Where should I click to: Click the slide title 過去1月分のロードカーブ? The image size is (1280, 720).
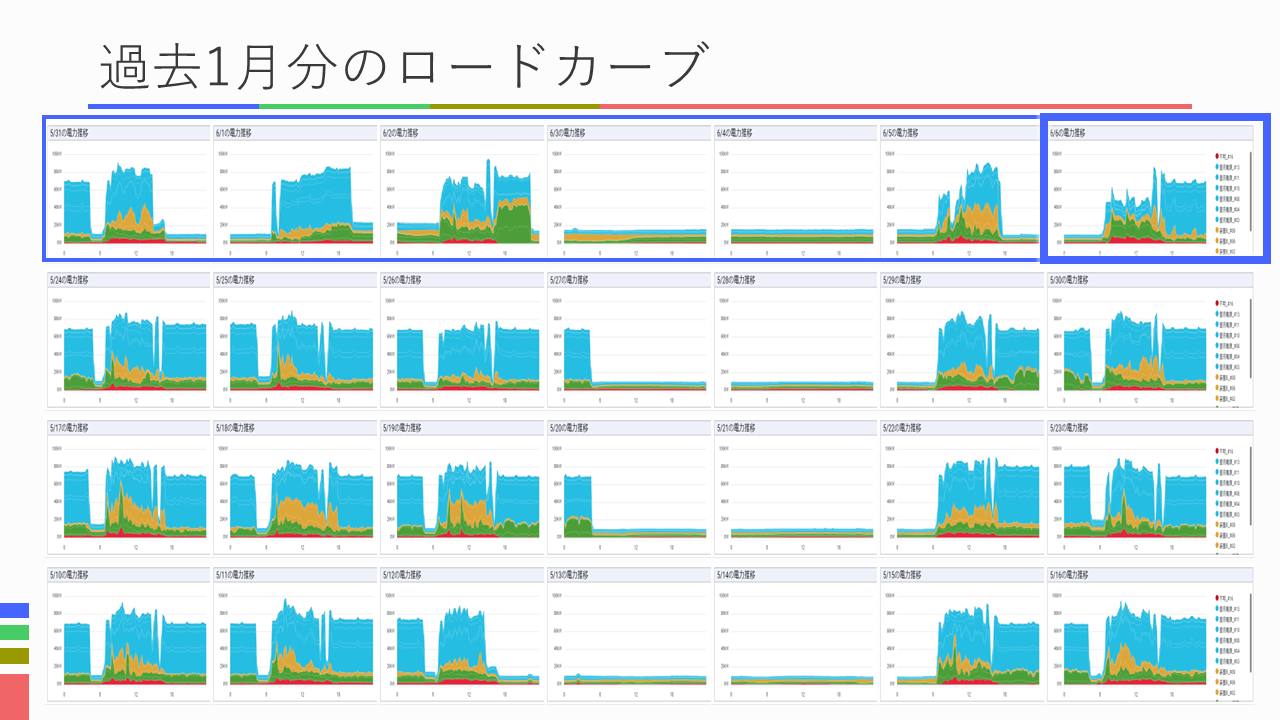(402, 68)
